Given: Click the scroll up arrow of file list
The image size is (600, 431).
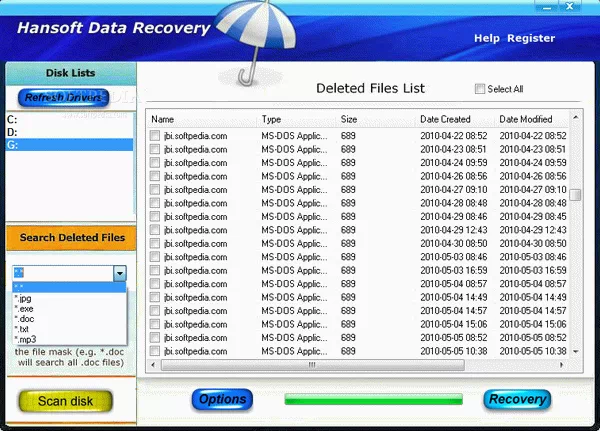Looking at the screenshot, I should click(576, 117).
